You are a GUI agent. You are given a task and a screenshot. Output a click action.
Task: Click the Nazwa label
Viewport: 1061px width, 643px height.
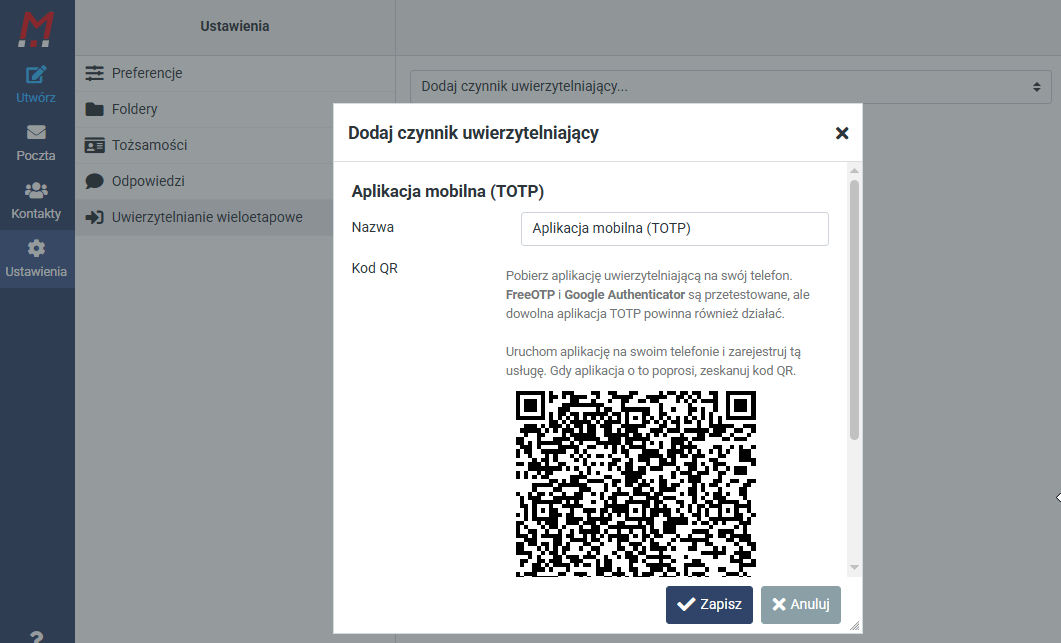(373, 227)
